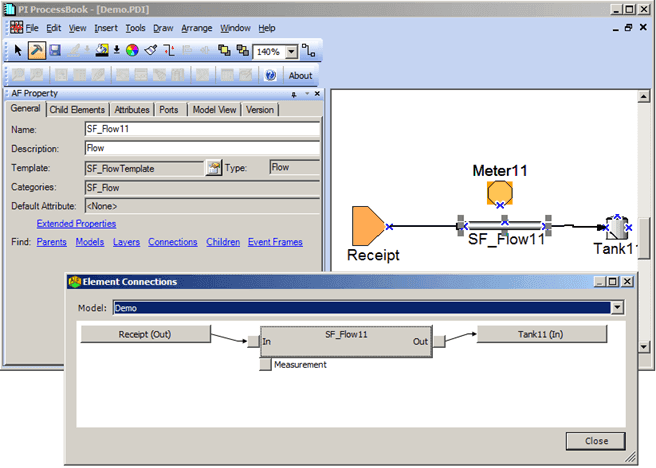Screen dimensions: 656x468
Task: Select the Receipt symbol in the display
Action: click(368, 226)
